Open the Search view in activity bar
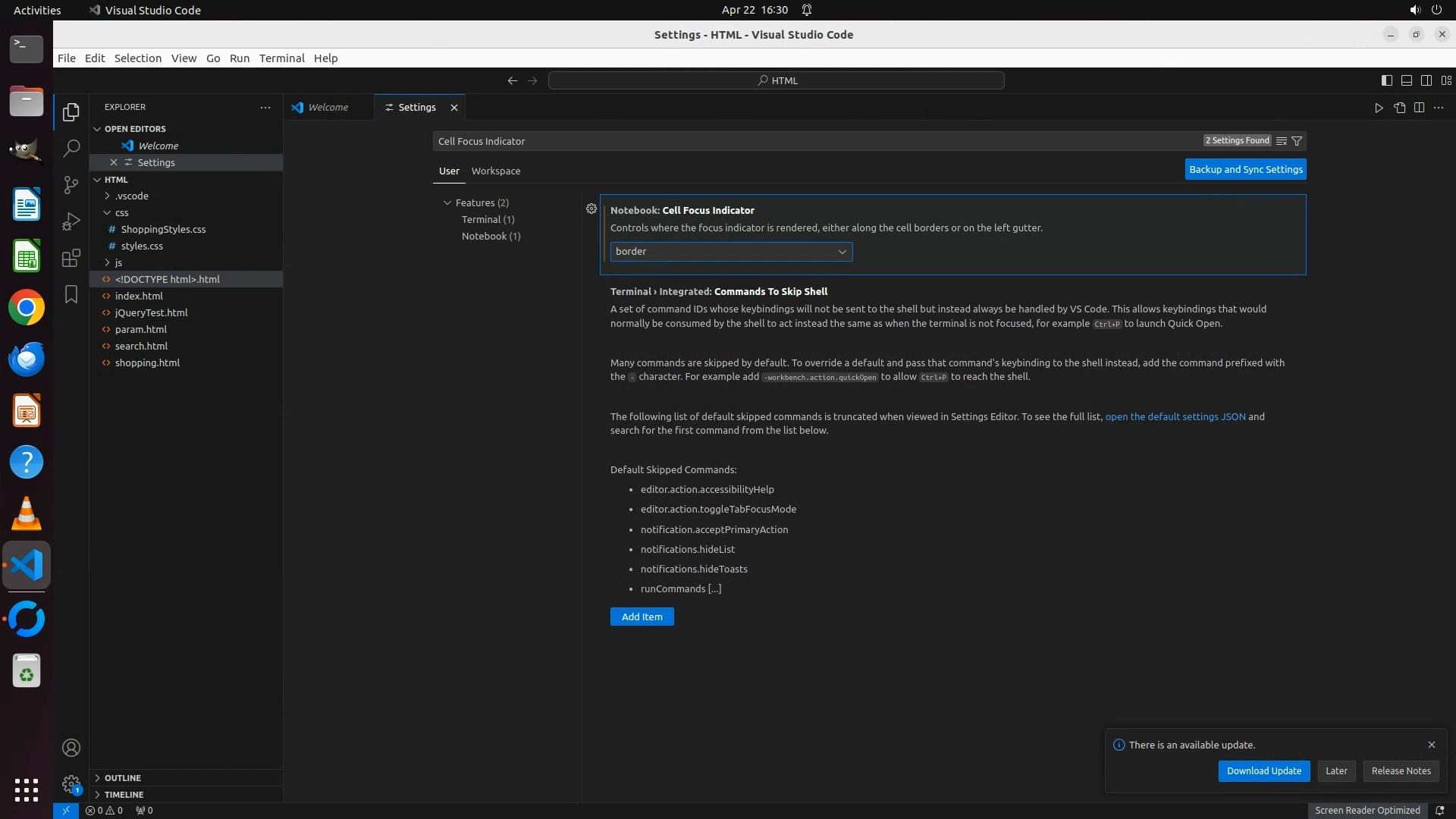 (71, 149)
